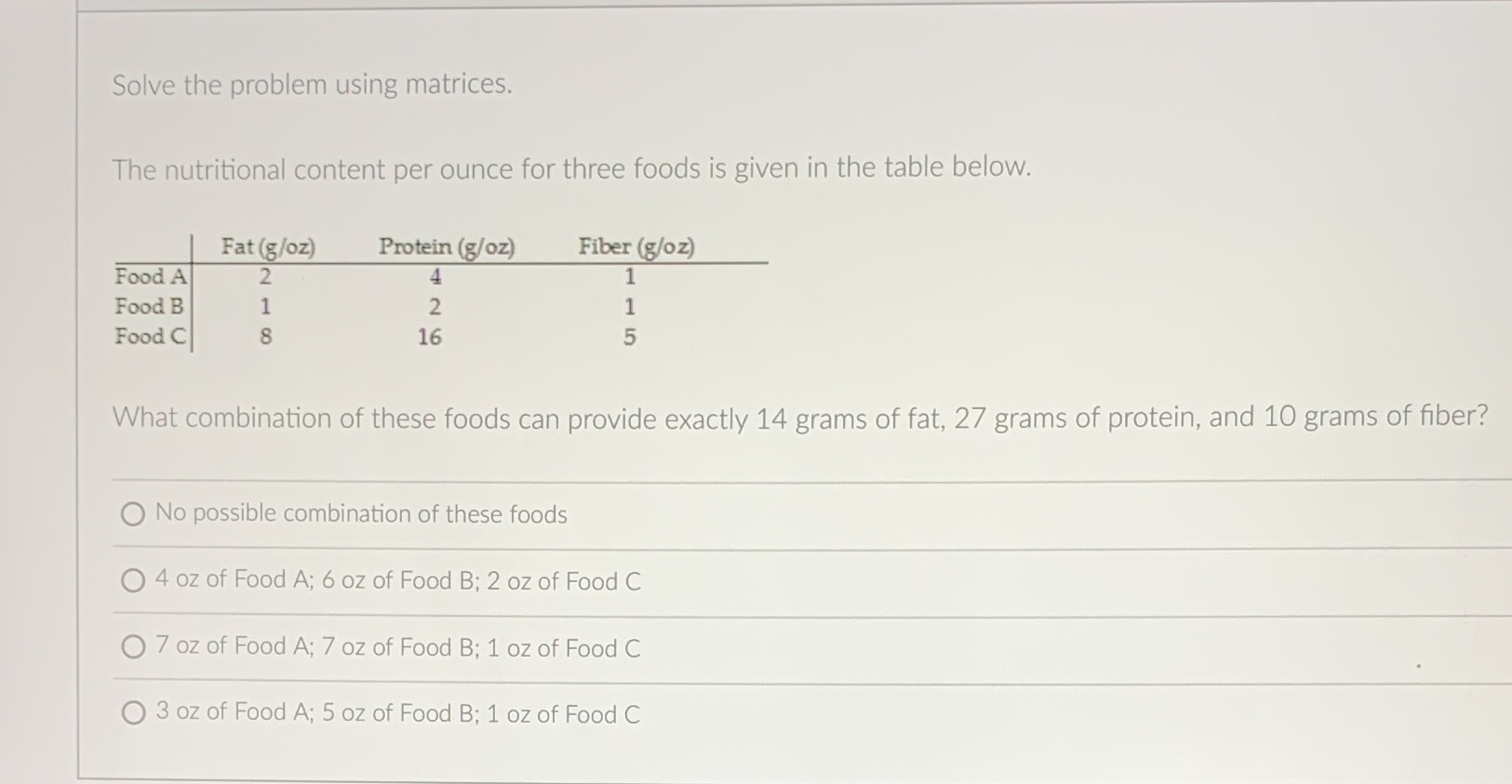Select the "7 oz of Food A; 7 oz of Food B; 1 oz of Food C" option
This screenshot has width=1512, height=784.
coord(132,647)
